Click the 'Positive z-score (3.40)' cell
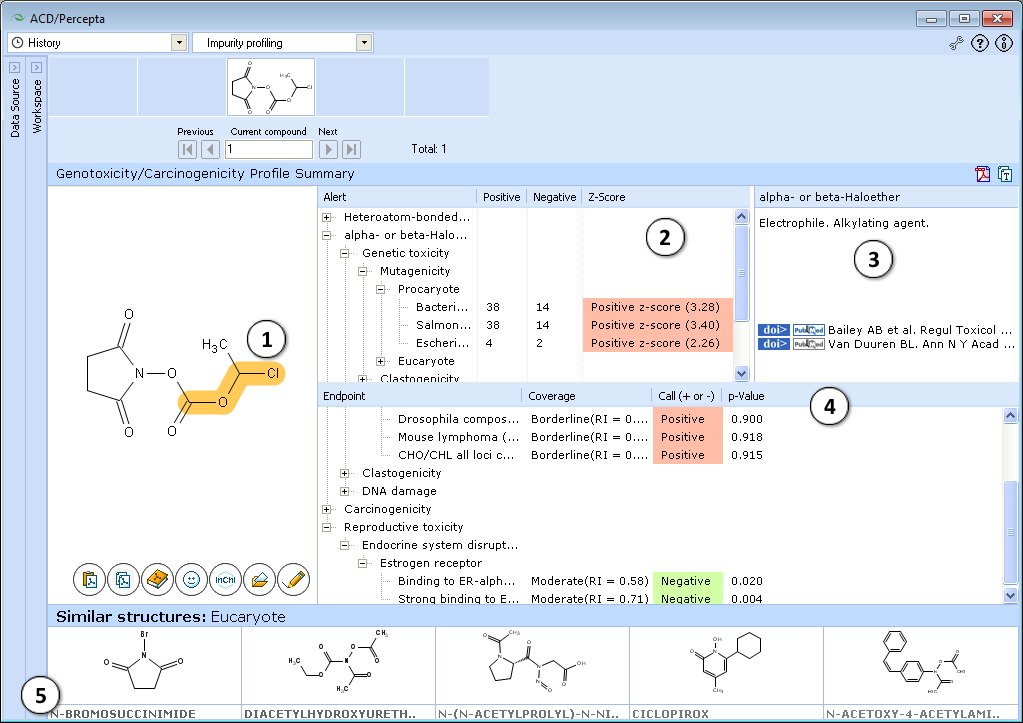Viewport: 1023px width, 723px height. click(x=658, y=325)
